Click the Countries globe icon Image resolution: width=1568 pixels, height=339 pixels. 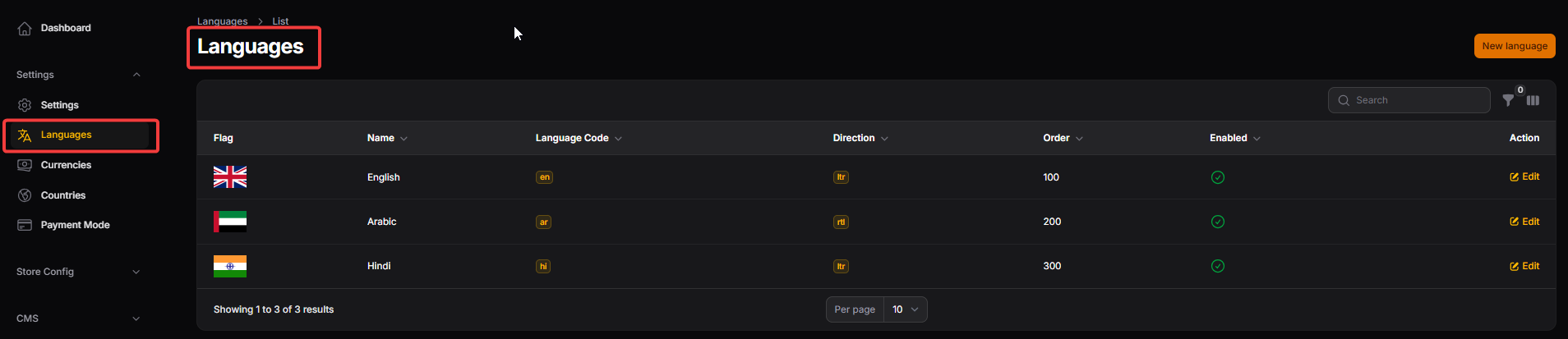[x=25, y=195]
